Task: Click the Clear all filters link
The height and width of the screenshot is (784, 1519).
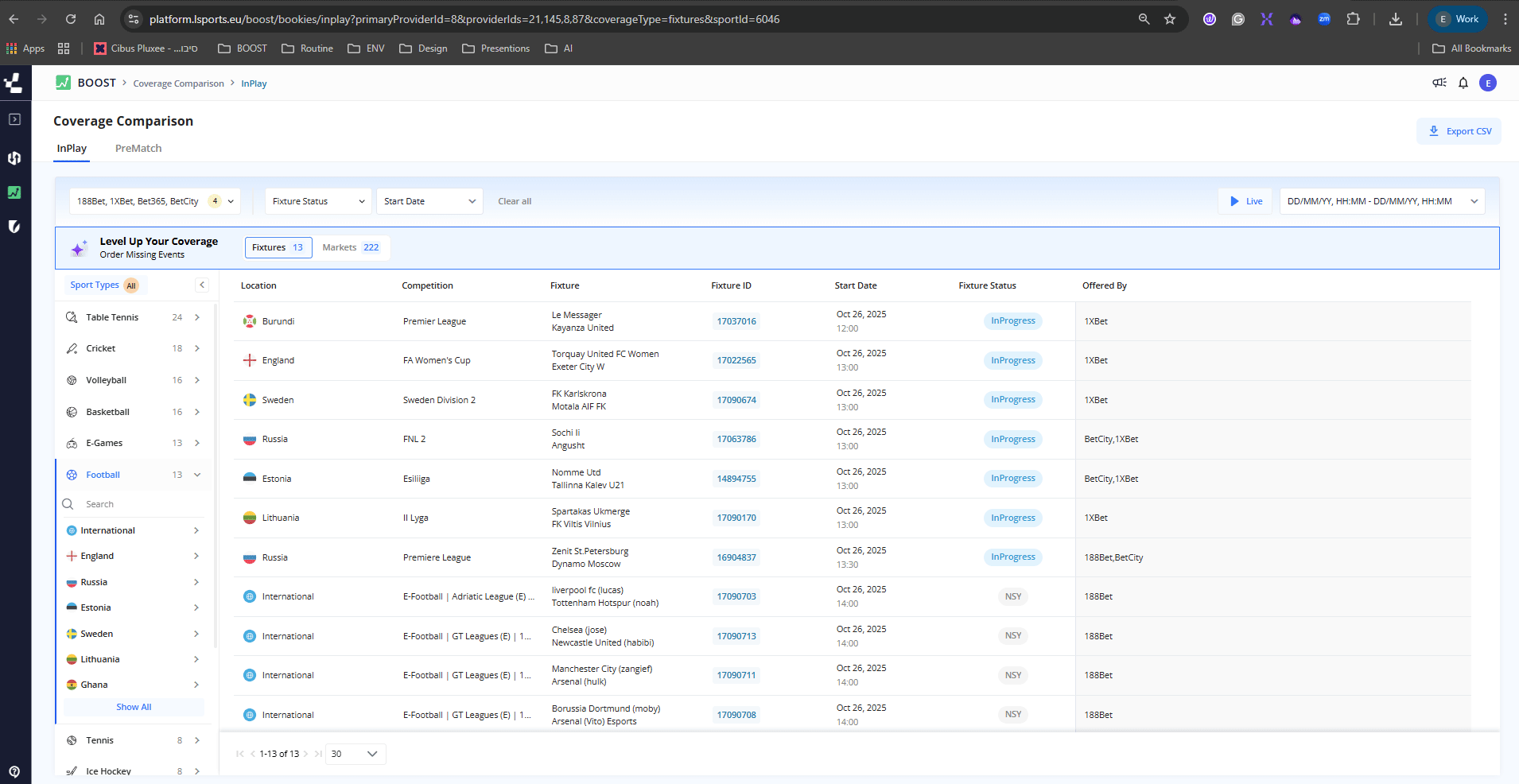Action: pyautogui.click(x=515, y=201)
